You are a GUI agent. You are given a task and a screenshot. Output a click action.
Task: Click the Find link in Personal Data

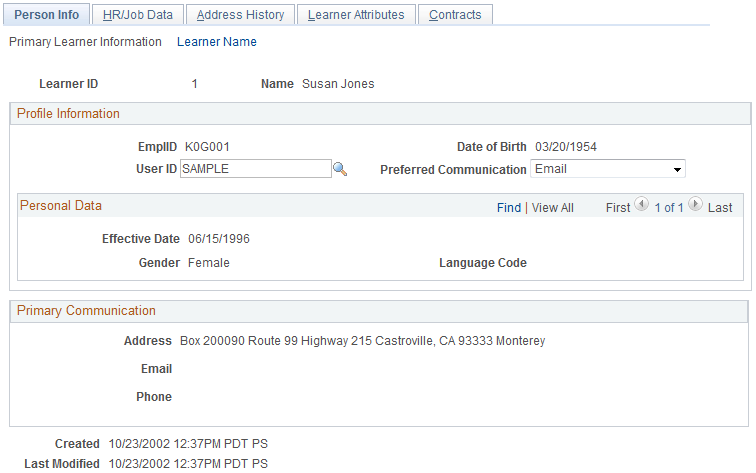[x=509, y=208]
